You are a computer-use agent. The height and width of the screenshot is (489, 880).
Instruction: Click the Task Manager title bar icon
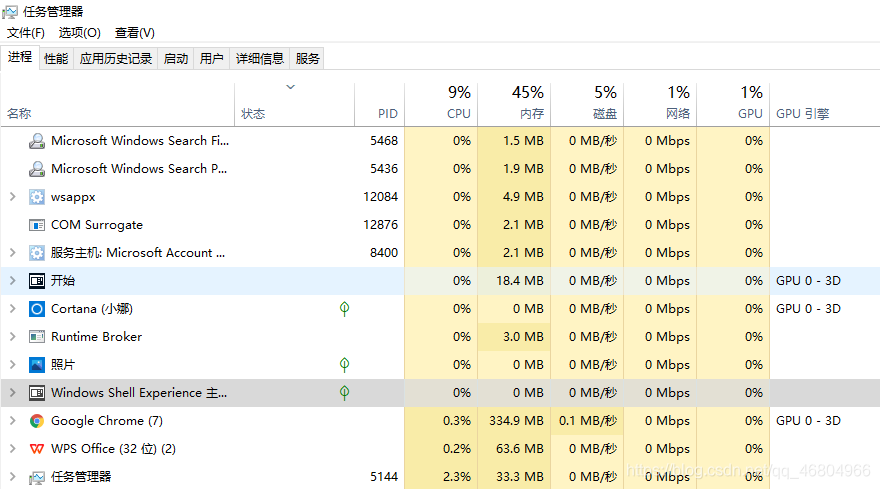(10, 12)
